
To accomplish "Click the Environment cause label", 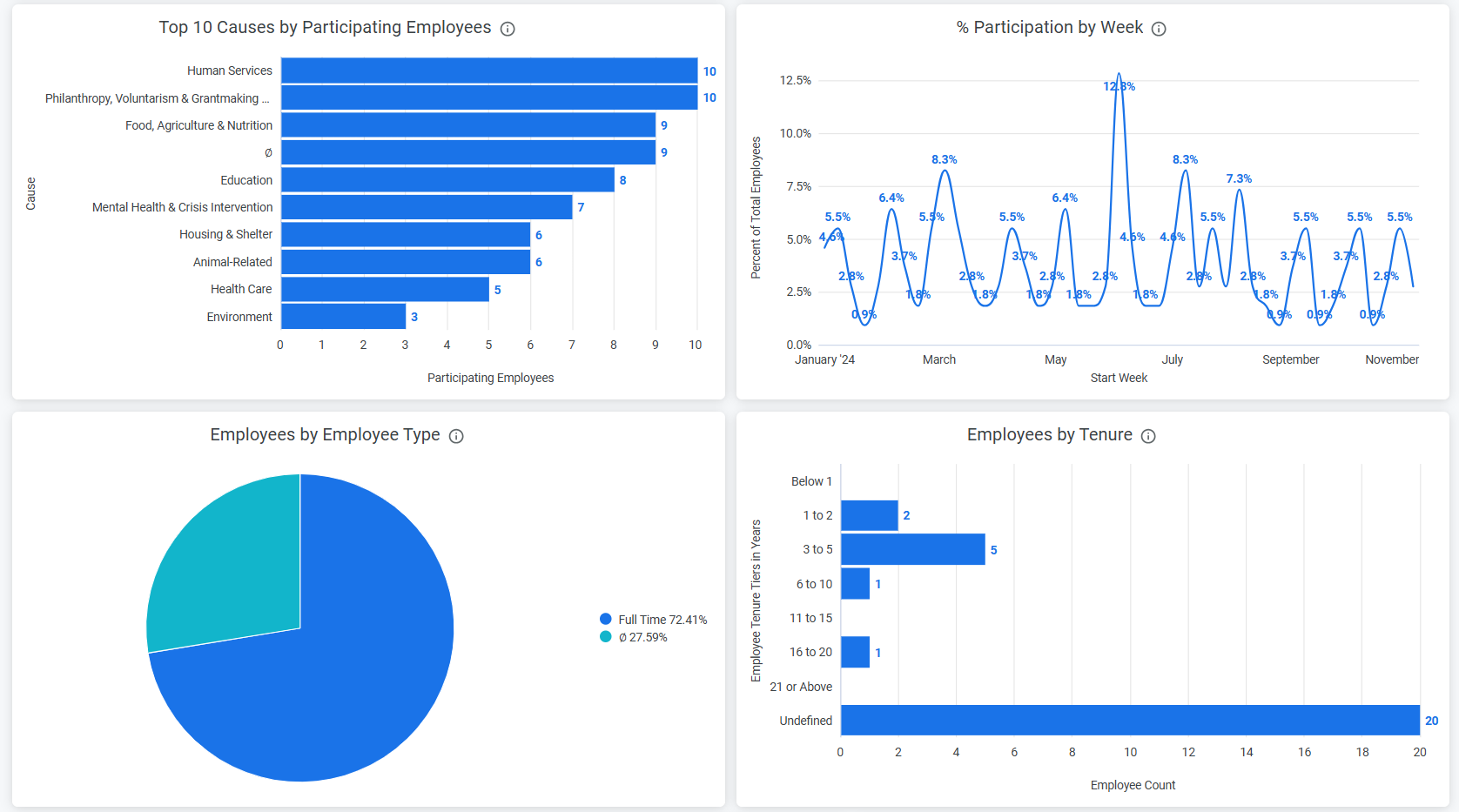I will pyautogui.click(x=239, y=317).
